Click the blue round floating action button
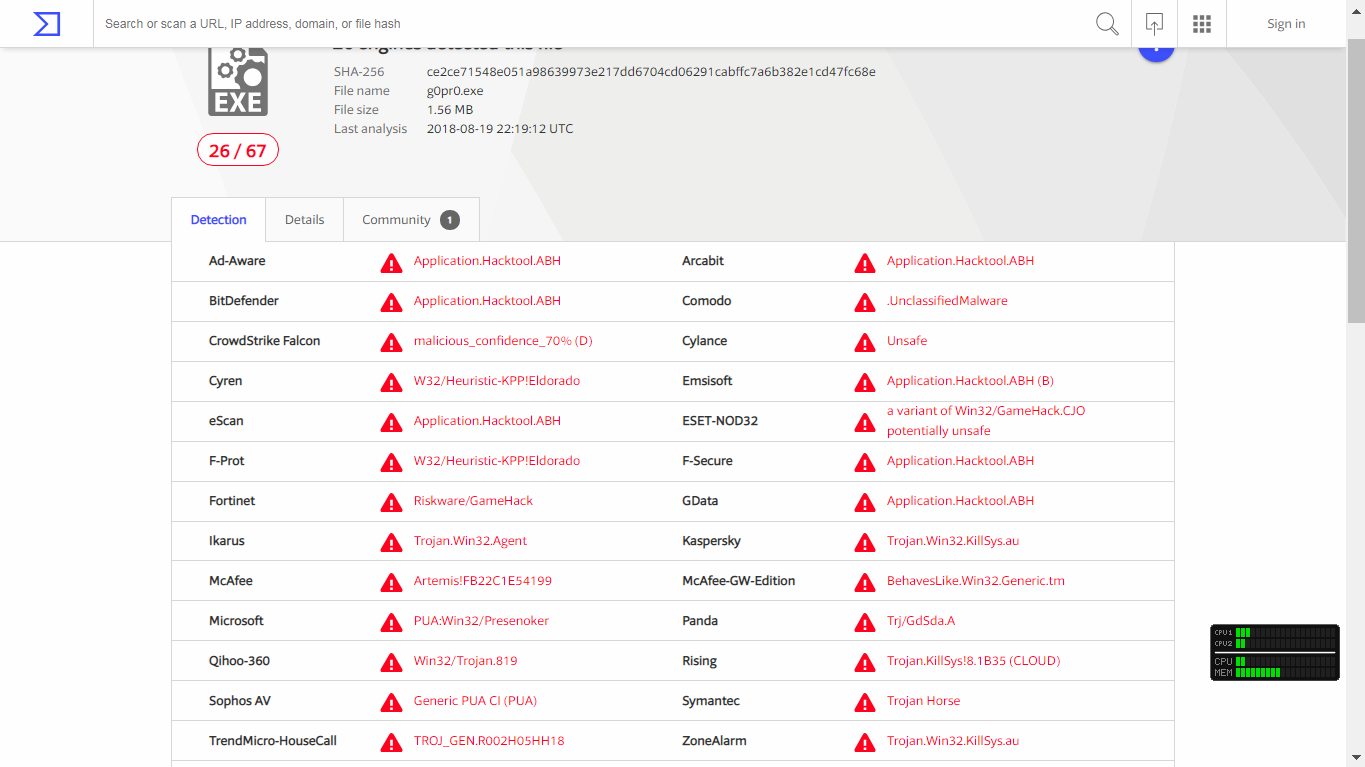 1156,50
